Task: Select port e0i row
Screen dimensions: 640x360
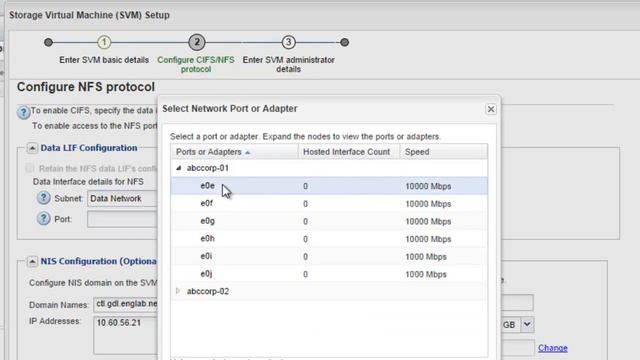Action: [x=329, y=256]
